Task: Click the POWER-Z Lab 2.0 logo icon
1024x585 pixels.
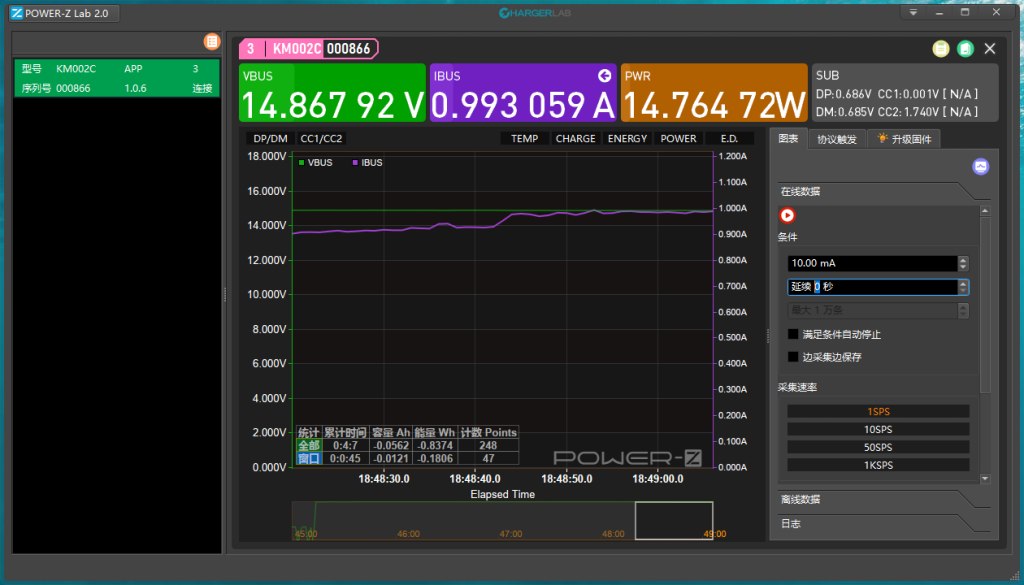Action: pos(16,13)
